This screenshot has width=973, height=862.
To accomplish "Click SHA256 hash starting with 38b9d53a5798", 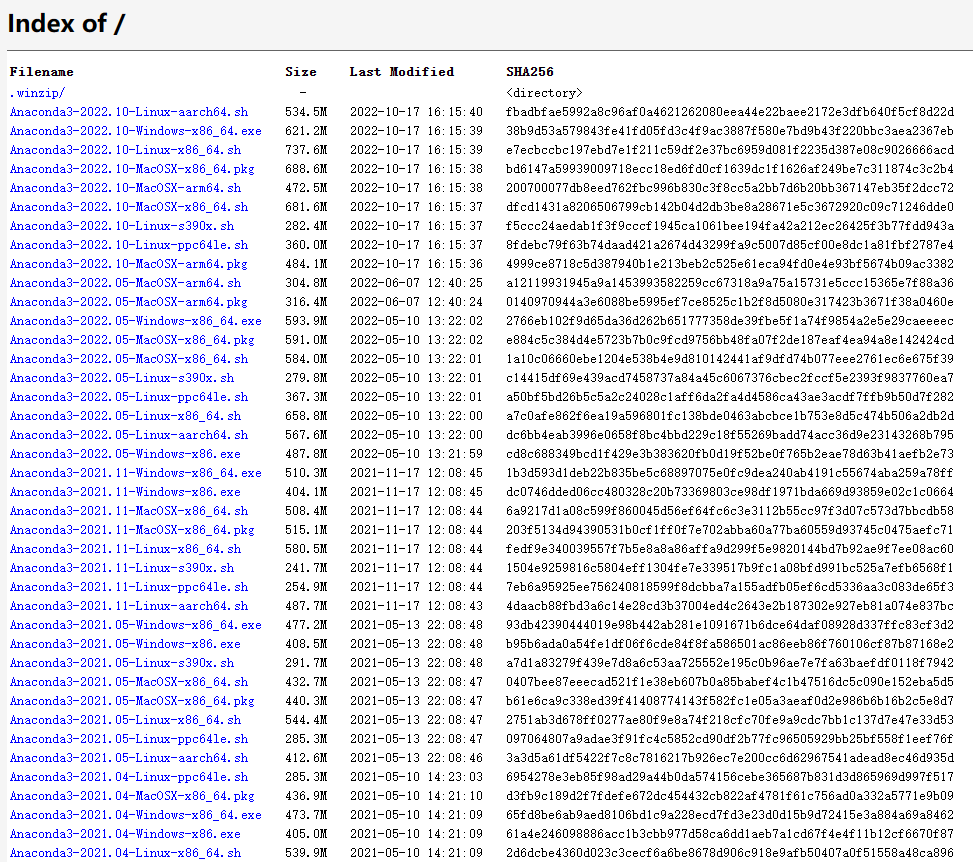I will (x=730, y=131).
